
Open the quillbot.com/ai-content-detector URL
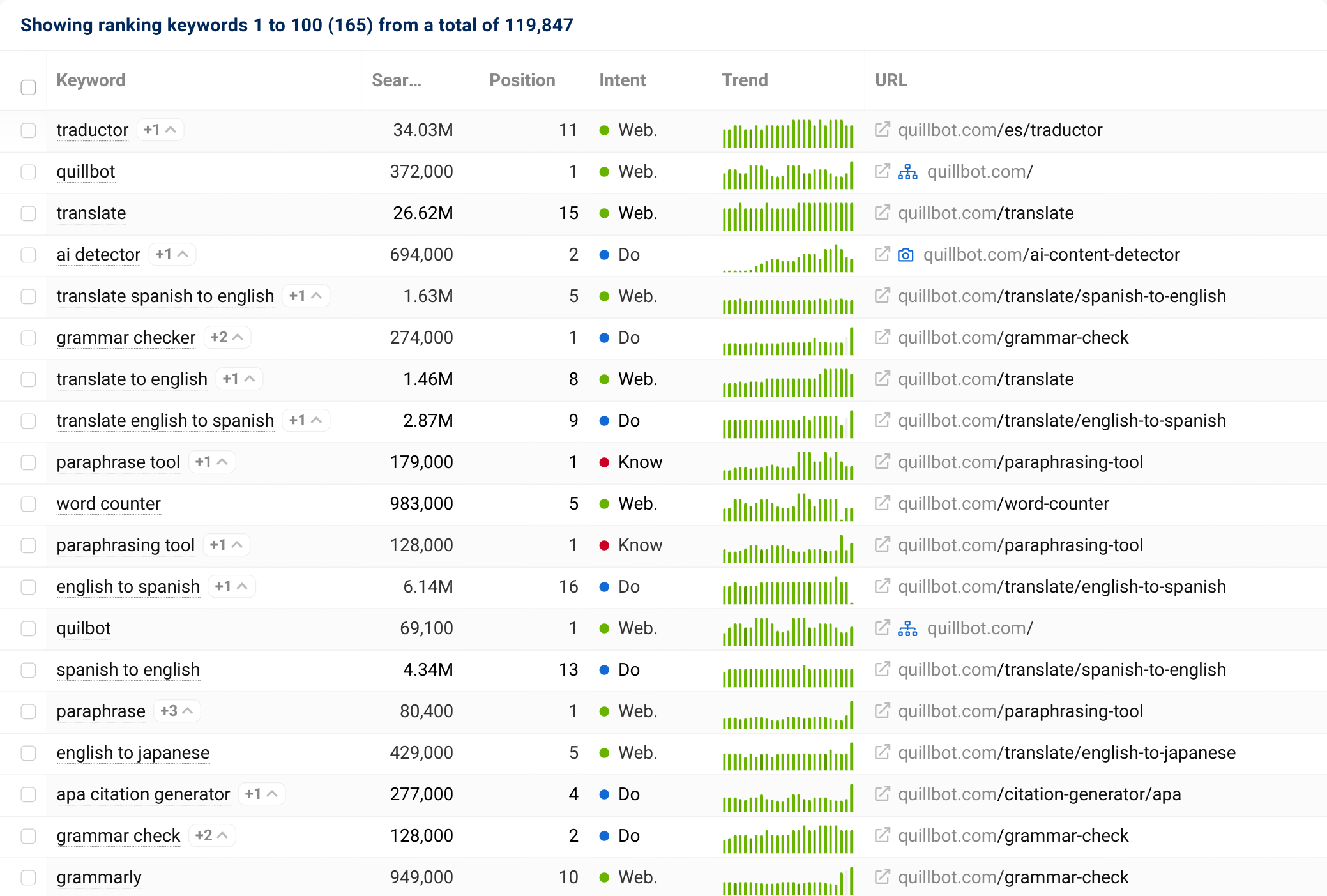(x=1051, y=255)
